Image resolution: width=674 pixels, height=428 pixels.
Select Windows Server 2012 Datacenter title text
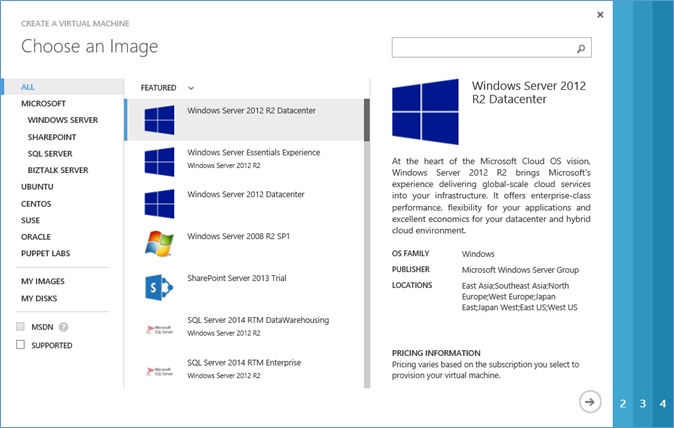point(246,194)
